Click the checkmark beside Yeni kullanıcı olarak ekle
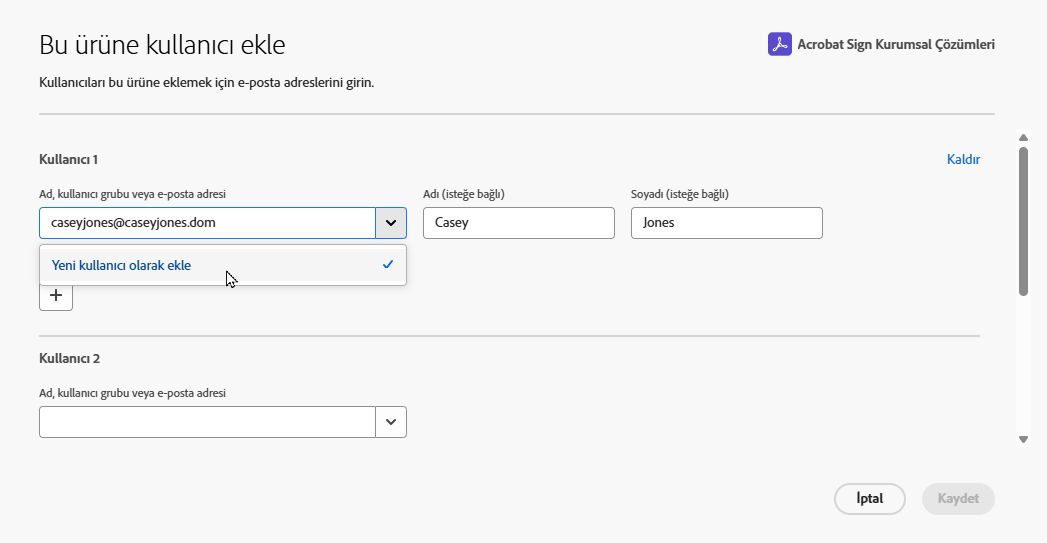This screenshot has width=1047, height=543. click(388, 265)
